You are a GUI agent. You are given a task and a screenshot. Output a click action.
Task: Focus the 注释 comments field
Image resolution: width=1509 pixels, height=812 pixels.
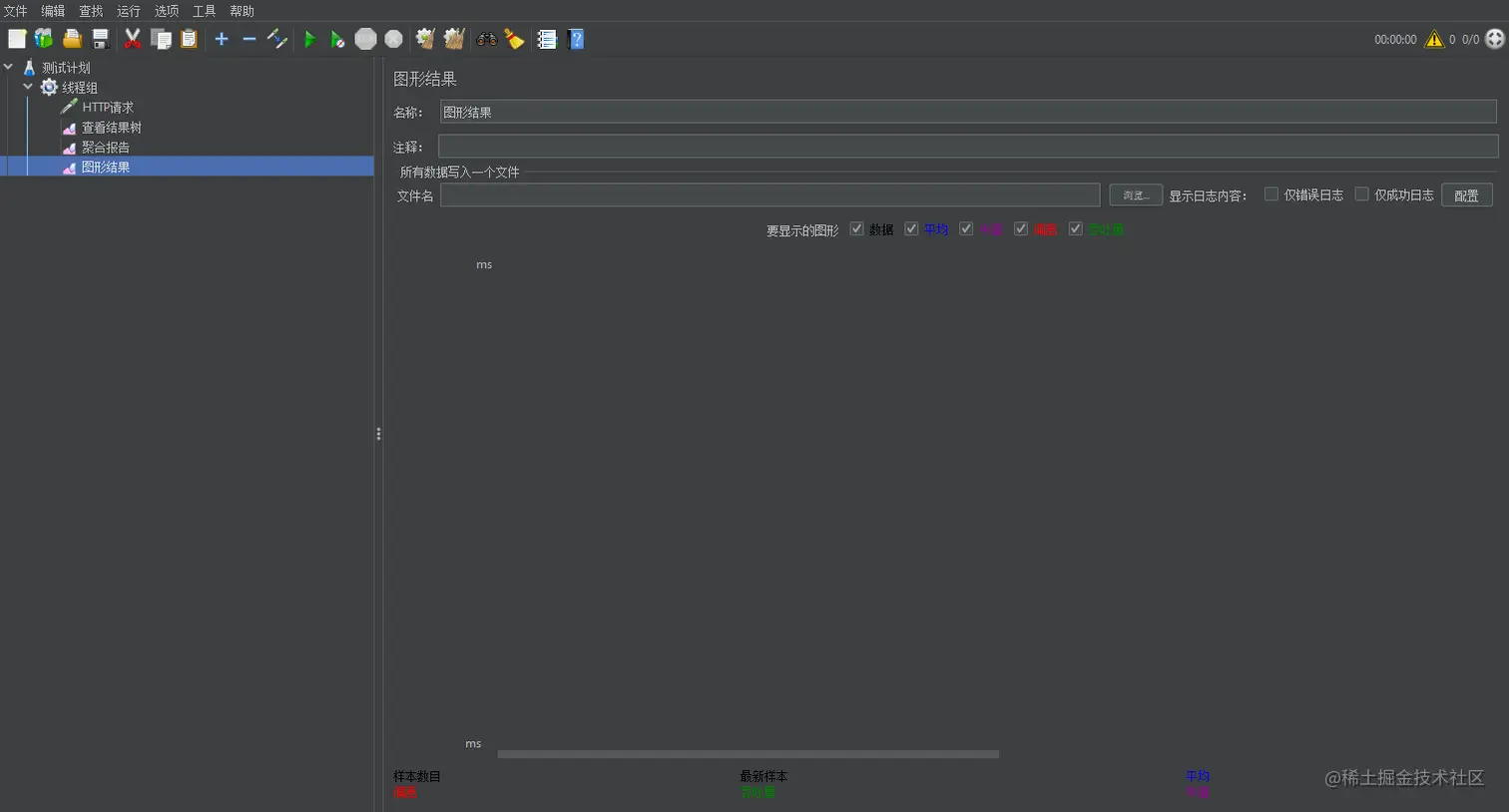pos(968,147)
